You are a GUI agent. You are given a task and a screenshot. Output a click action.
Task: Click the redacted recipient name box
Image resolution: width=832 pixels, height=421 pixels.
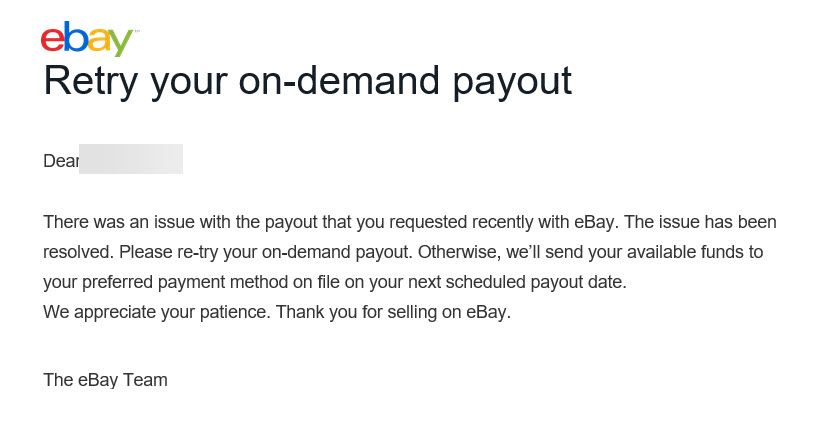pyautogui.click(x=131, y=159)
